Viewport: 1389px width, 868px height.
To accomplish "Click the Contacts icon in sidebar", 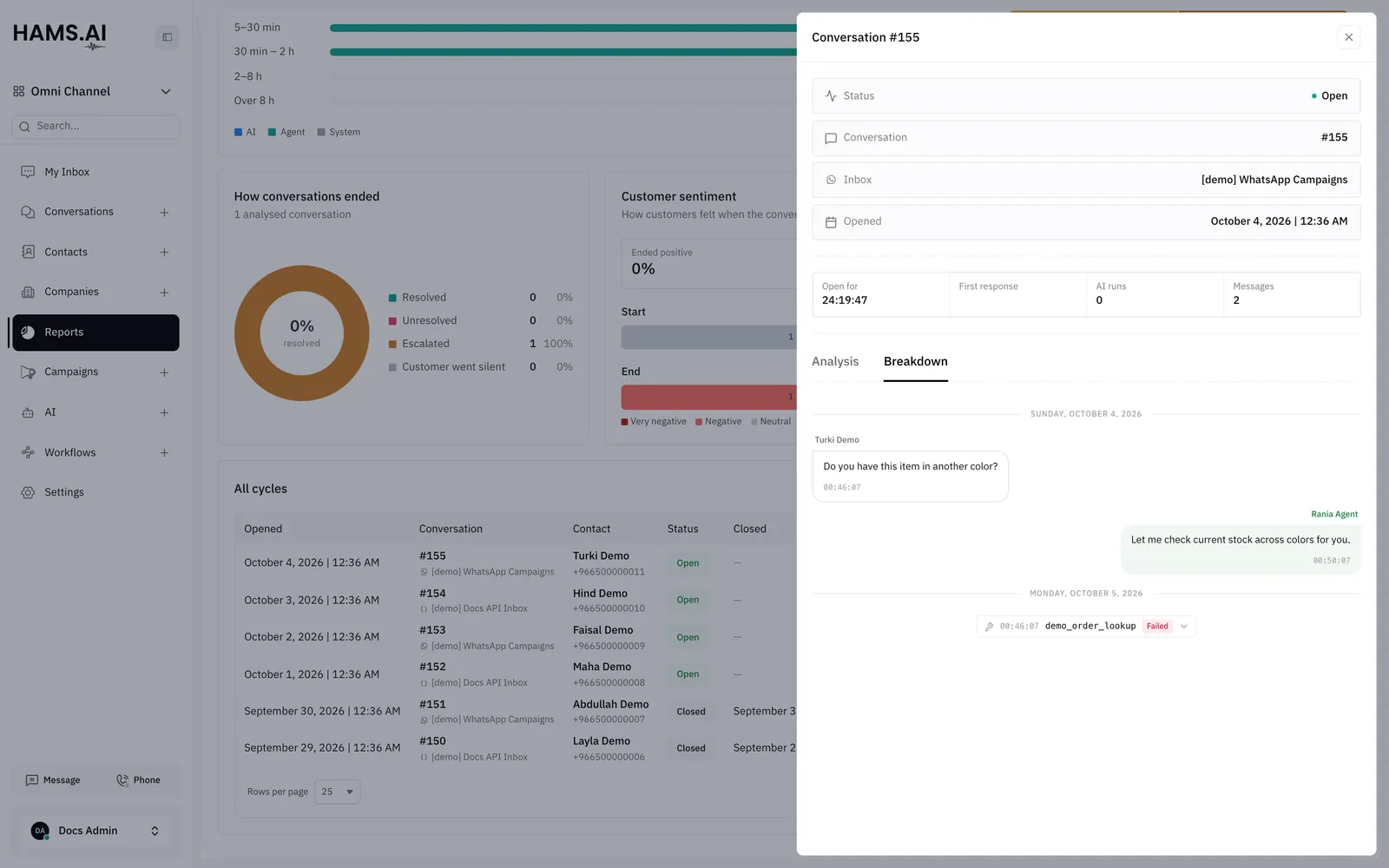I will 28,252.
